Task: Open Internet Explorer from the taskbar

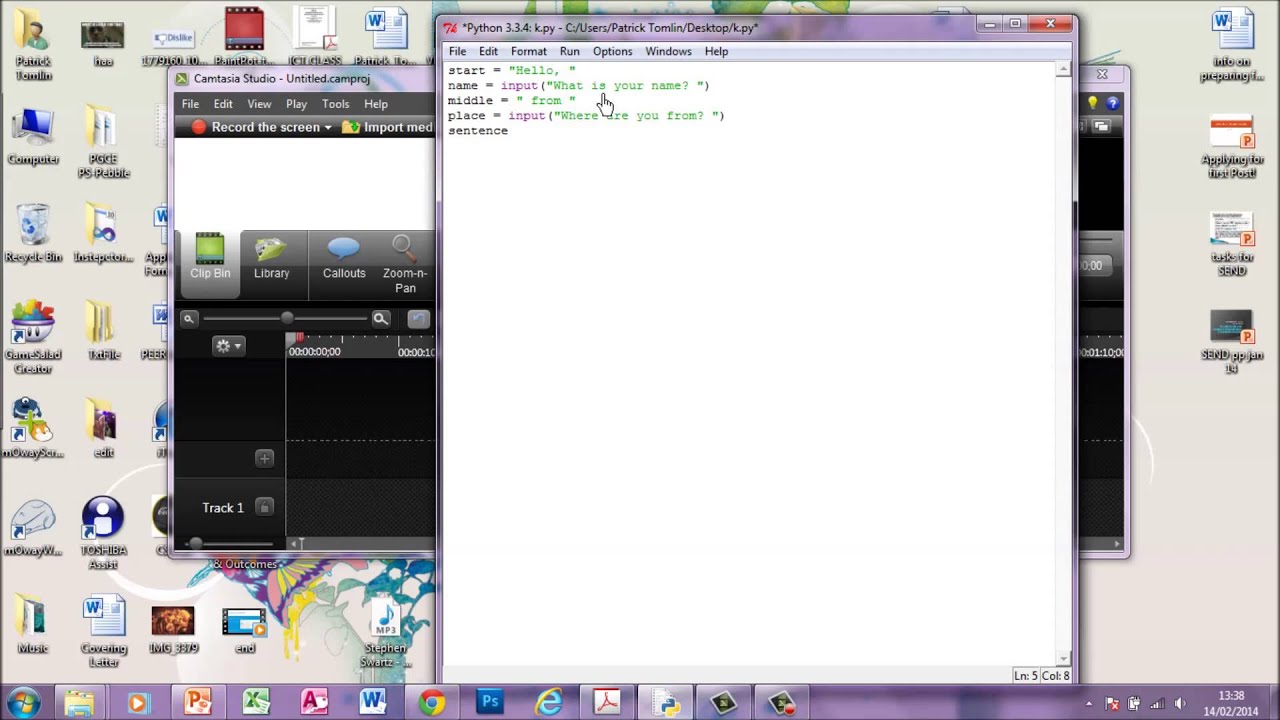Action: (x=548, y=702)
